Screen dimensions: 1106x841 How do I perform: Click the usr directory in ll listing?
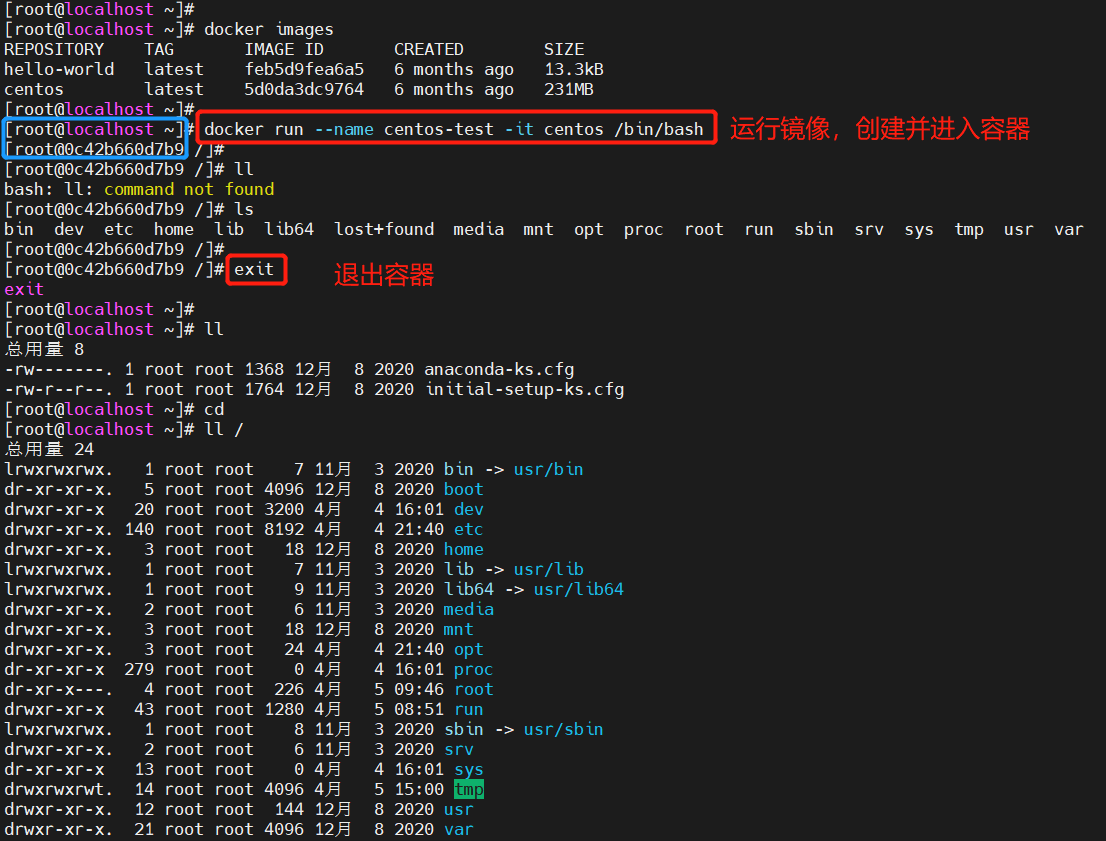pyautogui.click(x=458, y=809)
